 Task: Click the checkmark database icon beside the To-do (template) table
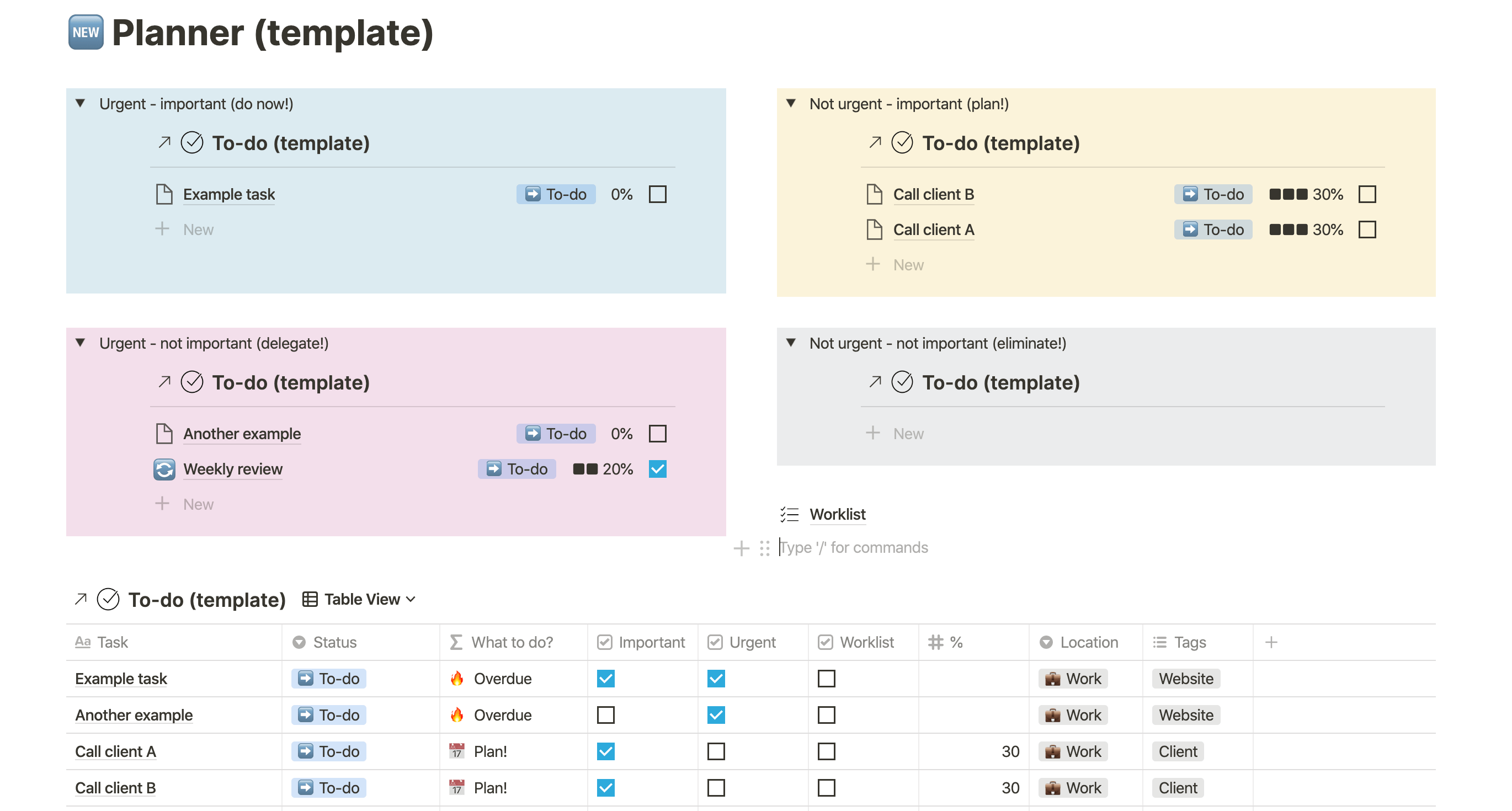coord(108,599)
